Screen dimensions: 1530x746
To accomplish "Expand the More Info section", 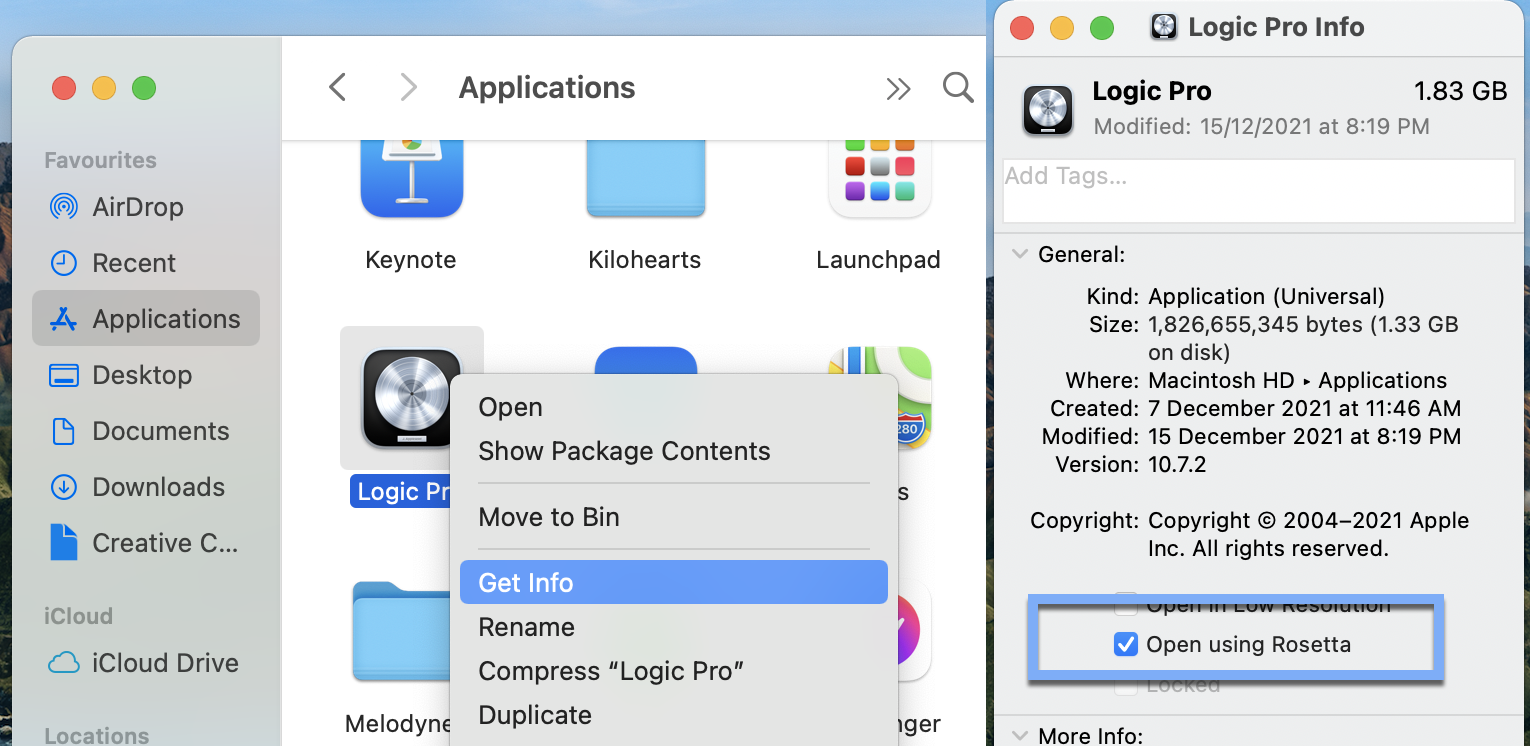I will pyautogui.click(x=1019, y=735).
